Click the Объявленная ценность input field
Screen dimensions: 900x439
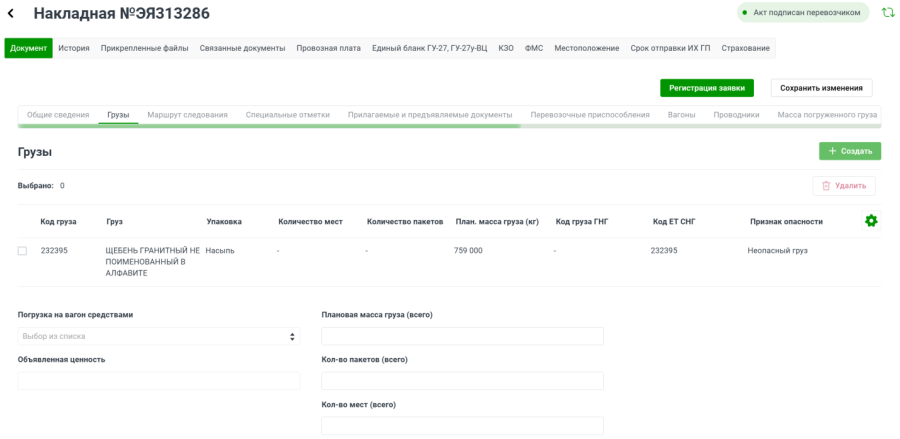click(158, 381)
